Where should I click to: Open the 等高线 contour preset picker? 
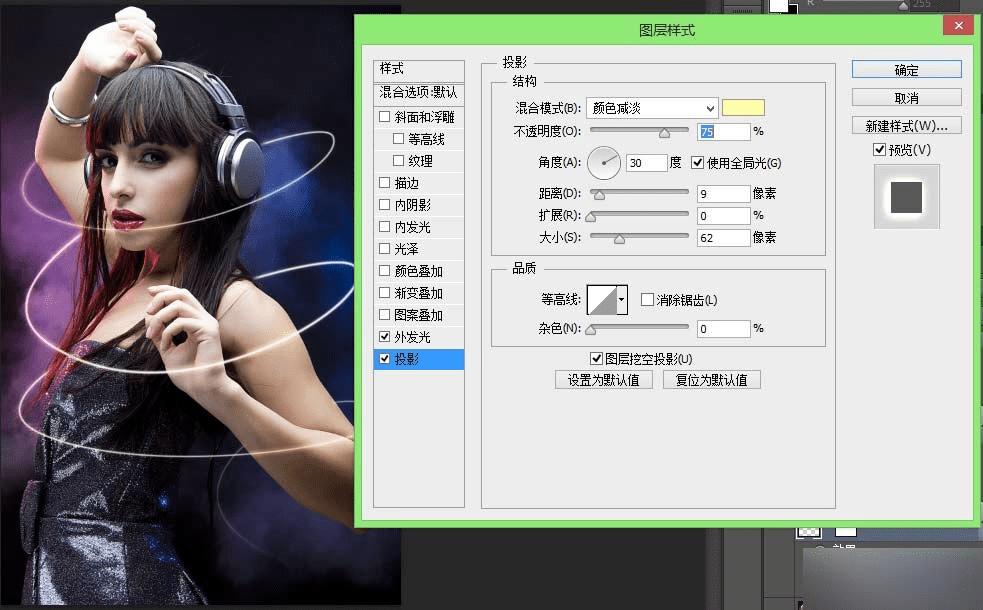601,299
